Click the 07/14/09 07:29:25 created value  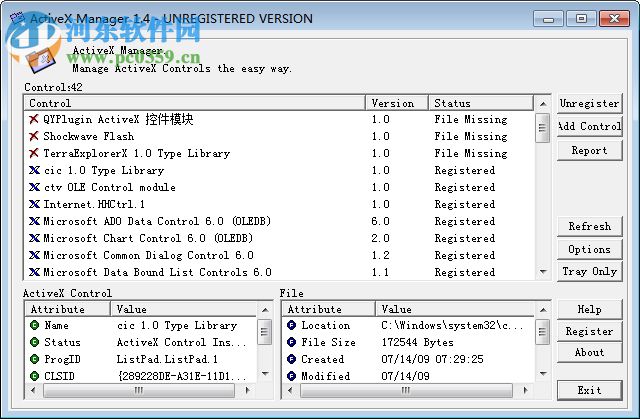tap(432, 359)
